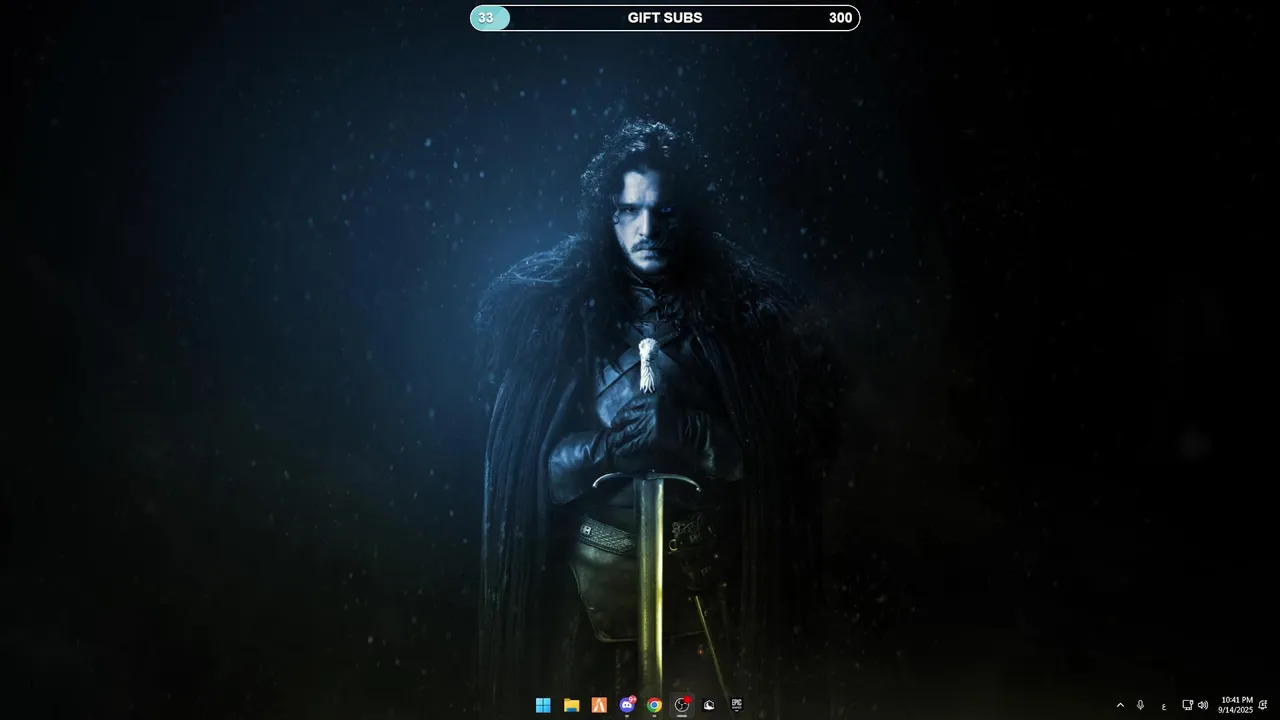Open Discord from the taskbar
Viewport: 1280px width, 720px height.
627,705
